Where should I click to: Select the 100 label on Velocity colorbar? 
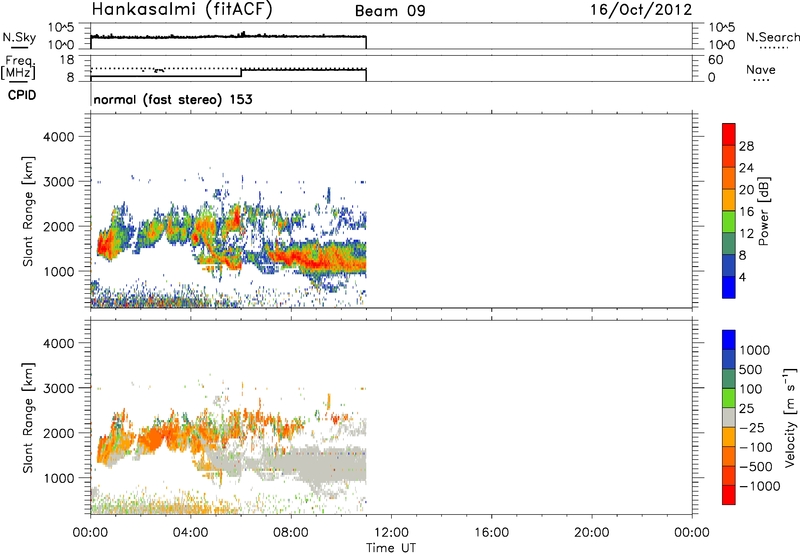point(750,389)
